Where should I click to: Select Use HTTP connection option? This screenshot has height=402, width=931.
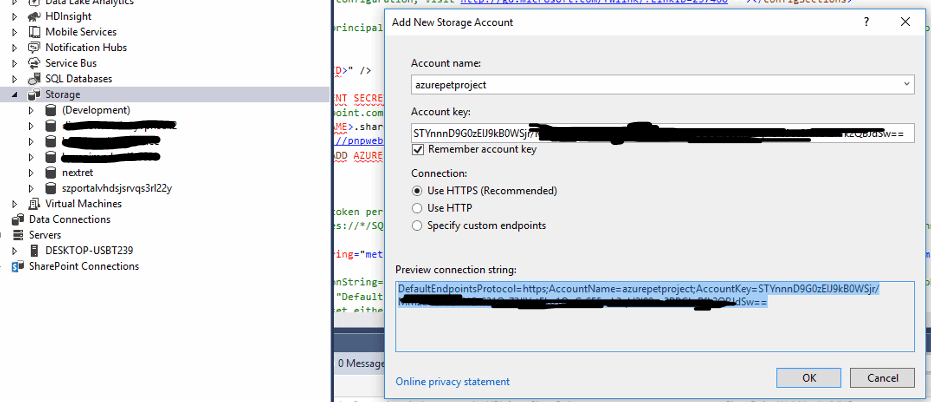(x=417, y=208)
